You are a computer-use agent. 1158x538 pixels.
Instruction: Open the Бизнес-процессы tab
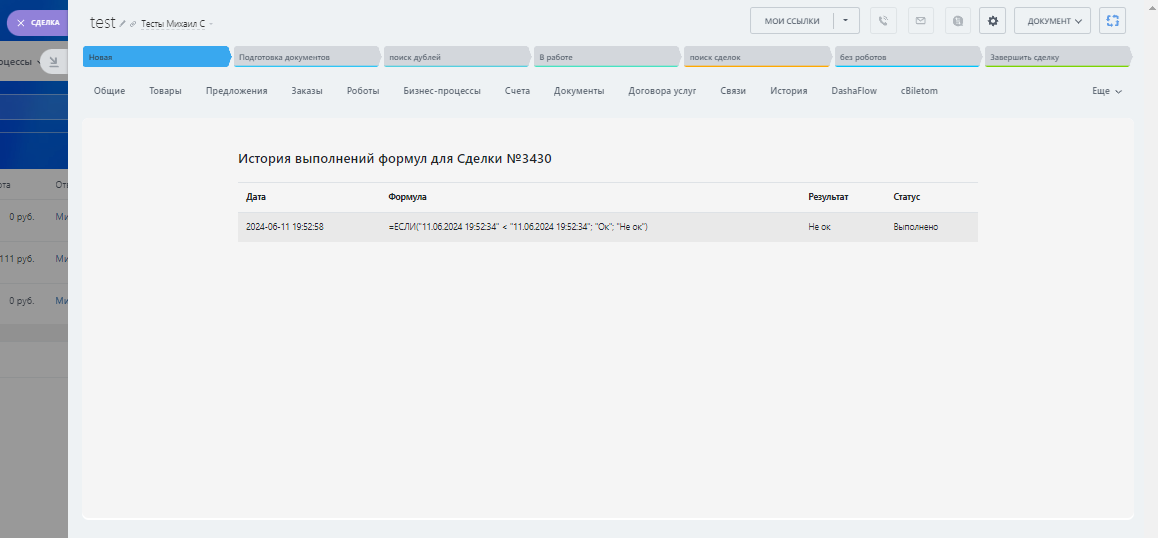point(442,91)
